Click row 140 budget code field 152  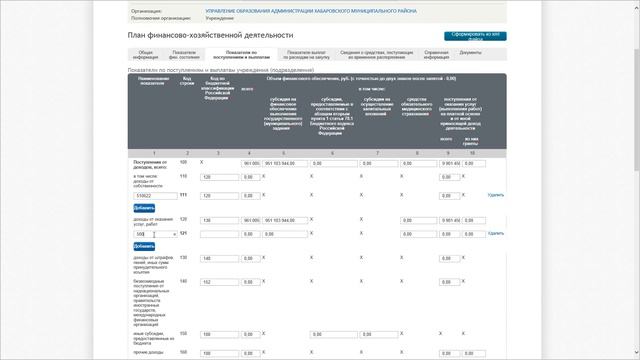tap(220, 282)
